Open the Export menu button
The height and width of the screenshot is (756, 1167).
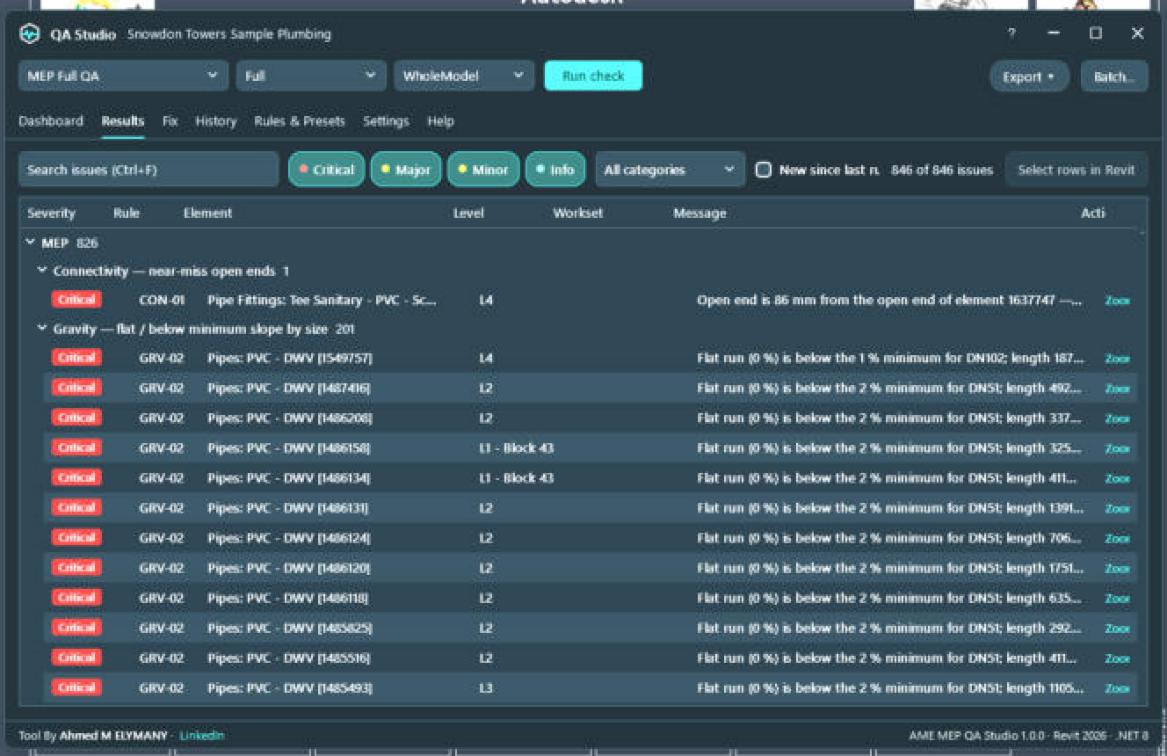pos(1029,77)
